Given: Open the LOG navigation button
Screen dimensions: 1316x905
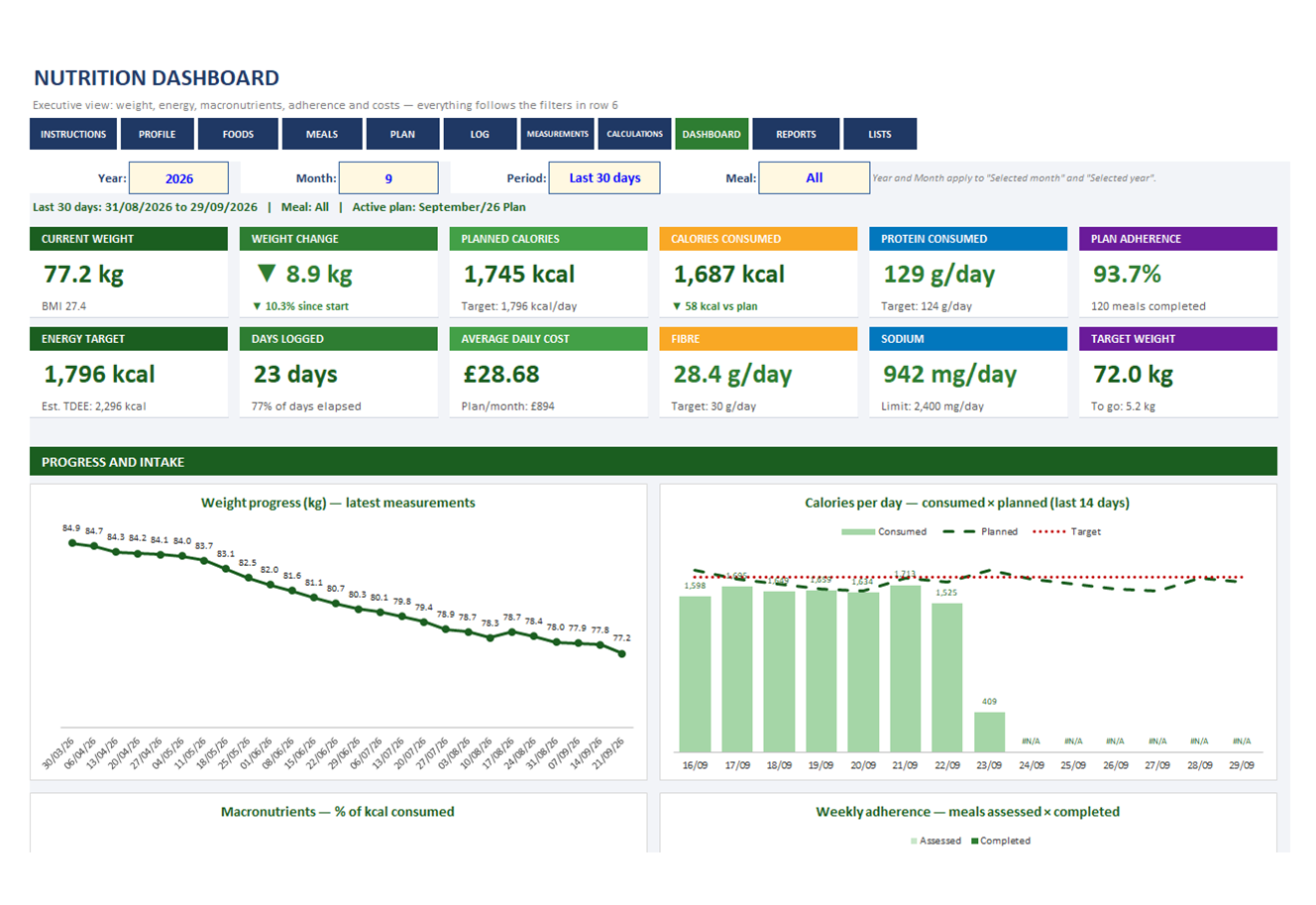Looking at the screenshot, I should (480, 134).
